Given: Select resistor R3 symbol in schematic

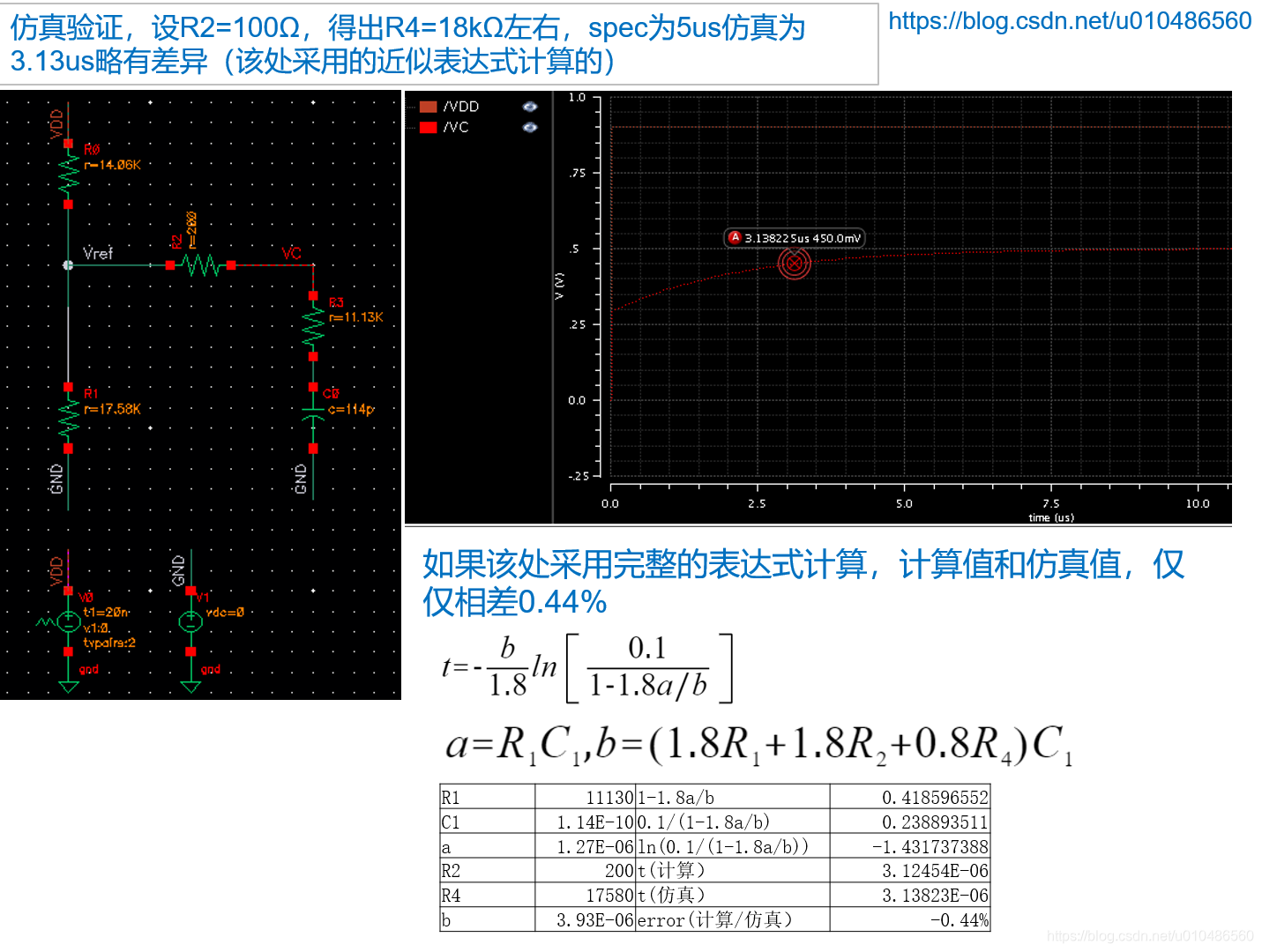Looking at the screenshot, I should coord(313,327).
